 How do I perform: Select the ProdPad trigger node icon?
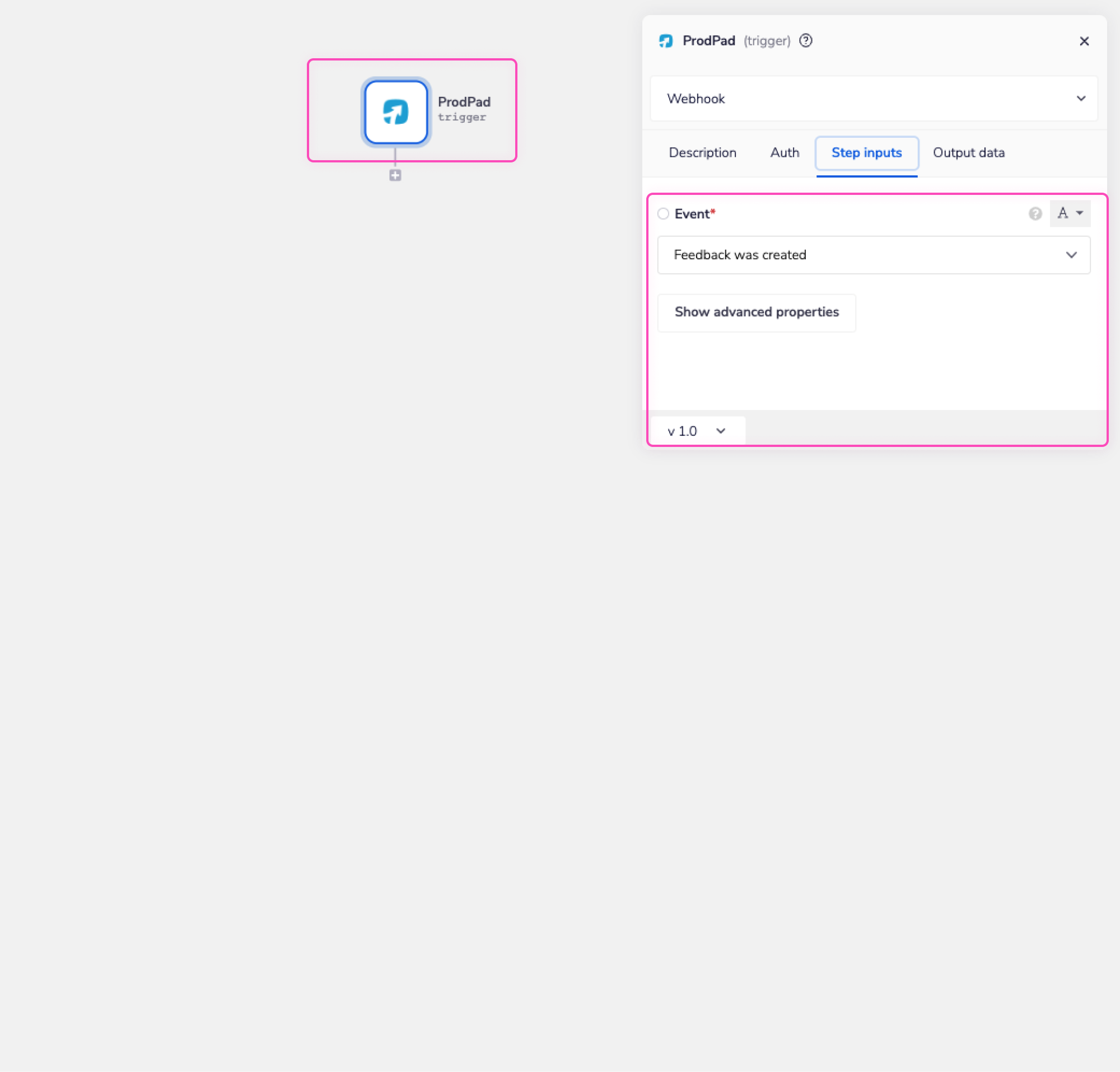(x=395, y=112)
